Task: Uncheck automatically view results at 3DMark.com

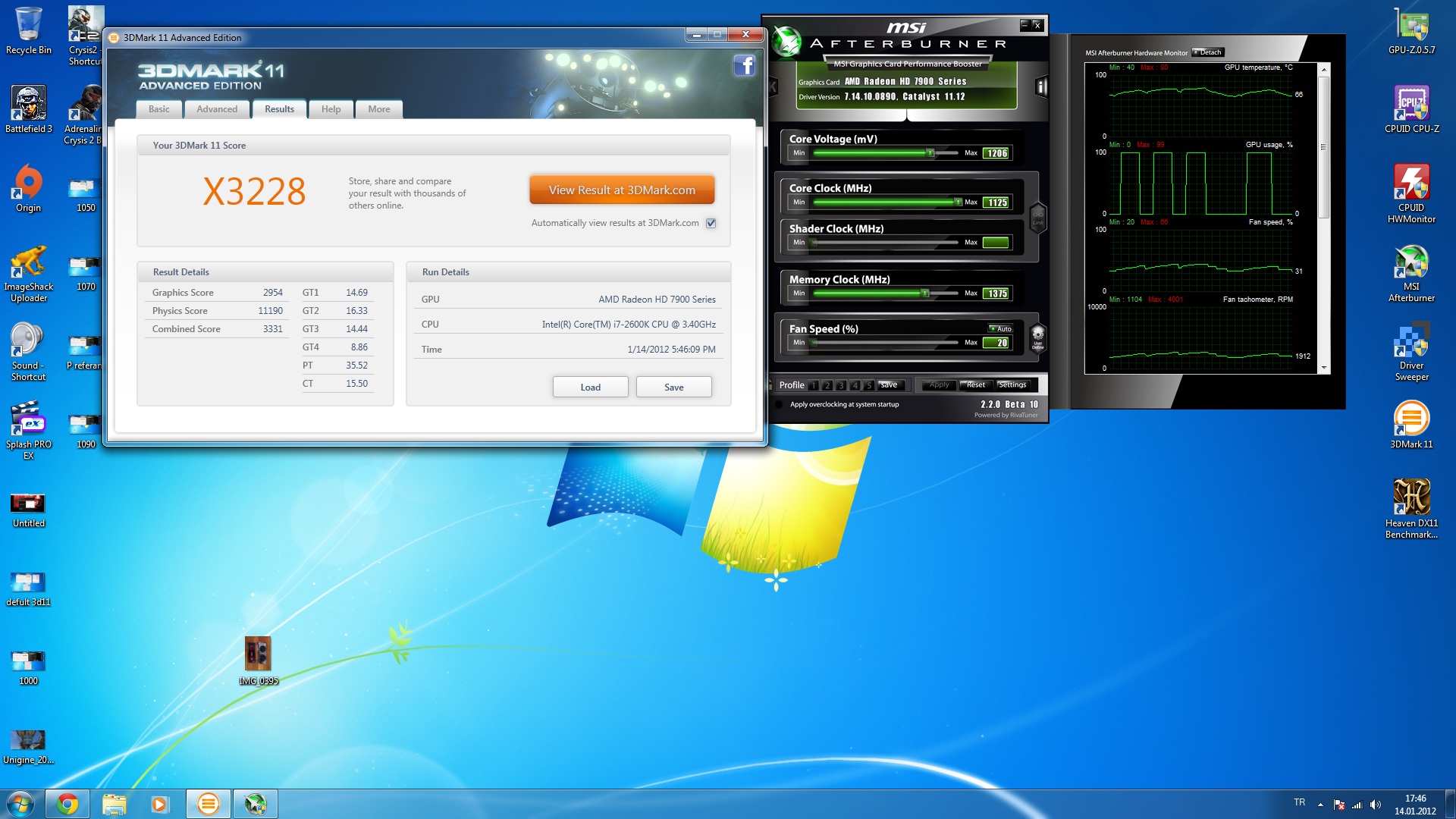Action: coord(711,223)
